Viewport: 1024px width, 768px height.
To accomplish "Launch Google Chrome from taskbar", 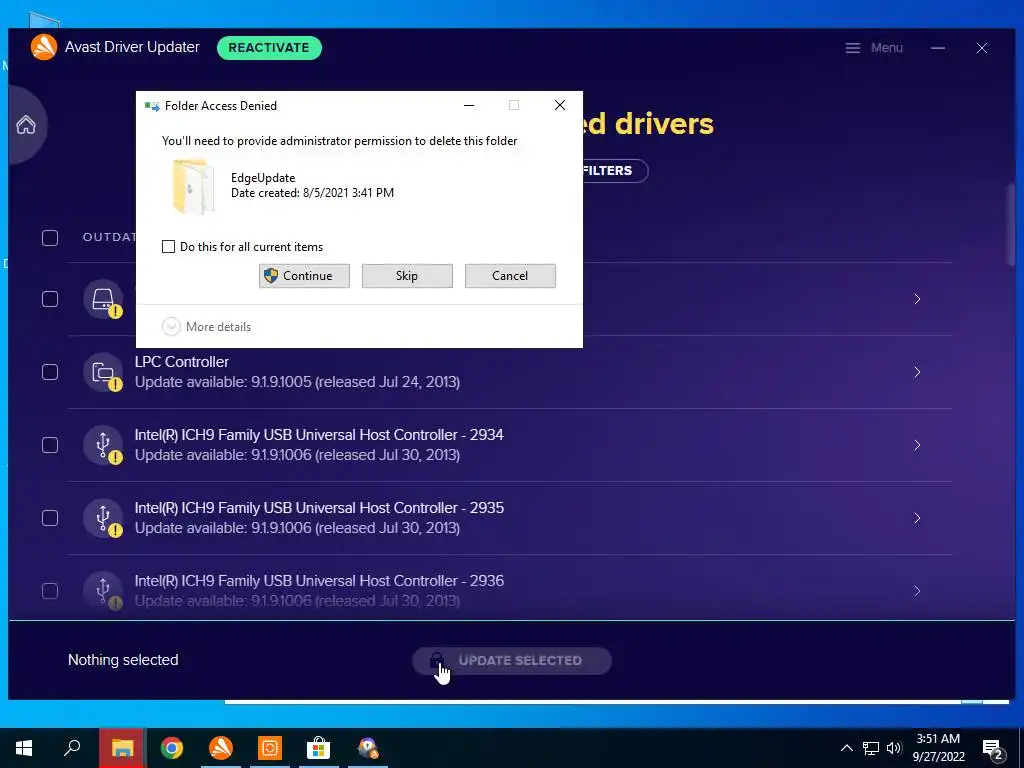I will point(172,748).
